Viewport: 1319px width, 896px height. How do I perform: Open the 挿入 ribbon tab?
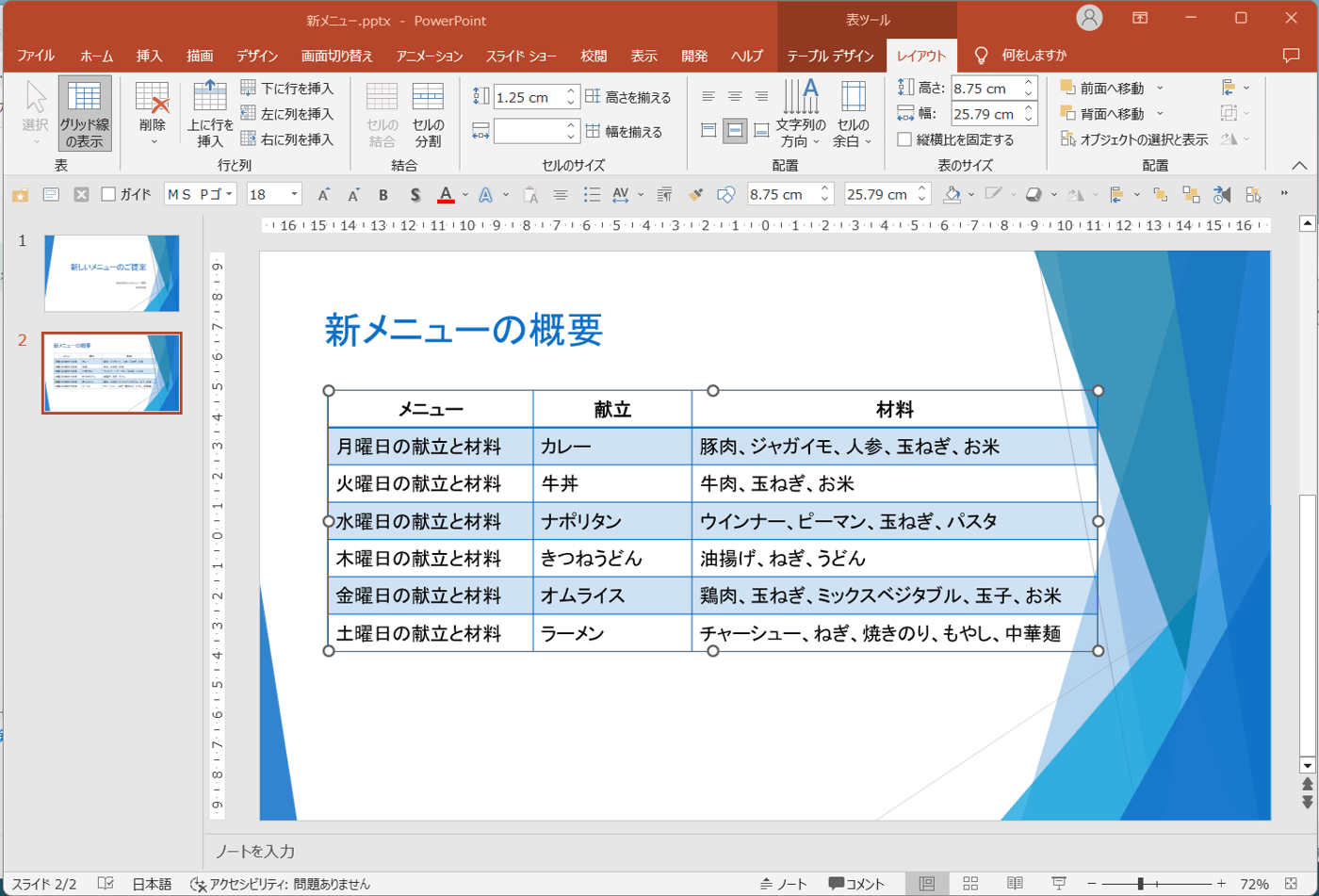coord(149,56)
